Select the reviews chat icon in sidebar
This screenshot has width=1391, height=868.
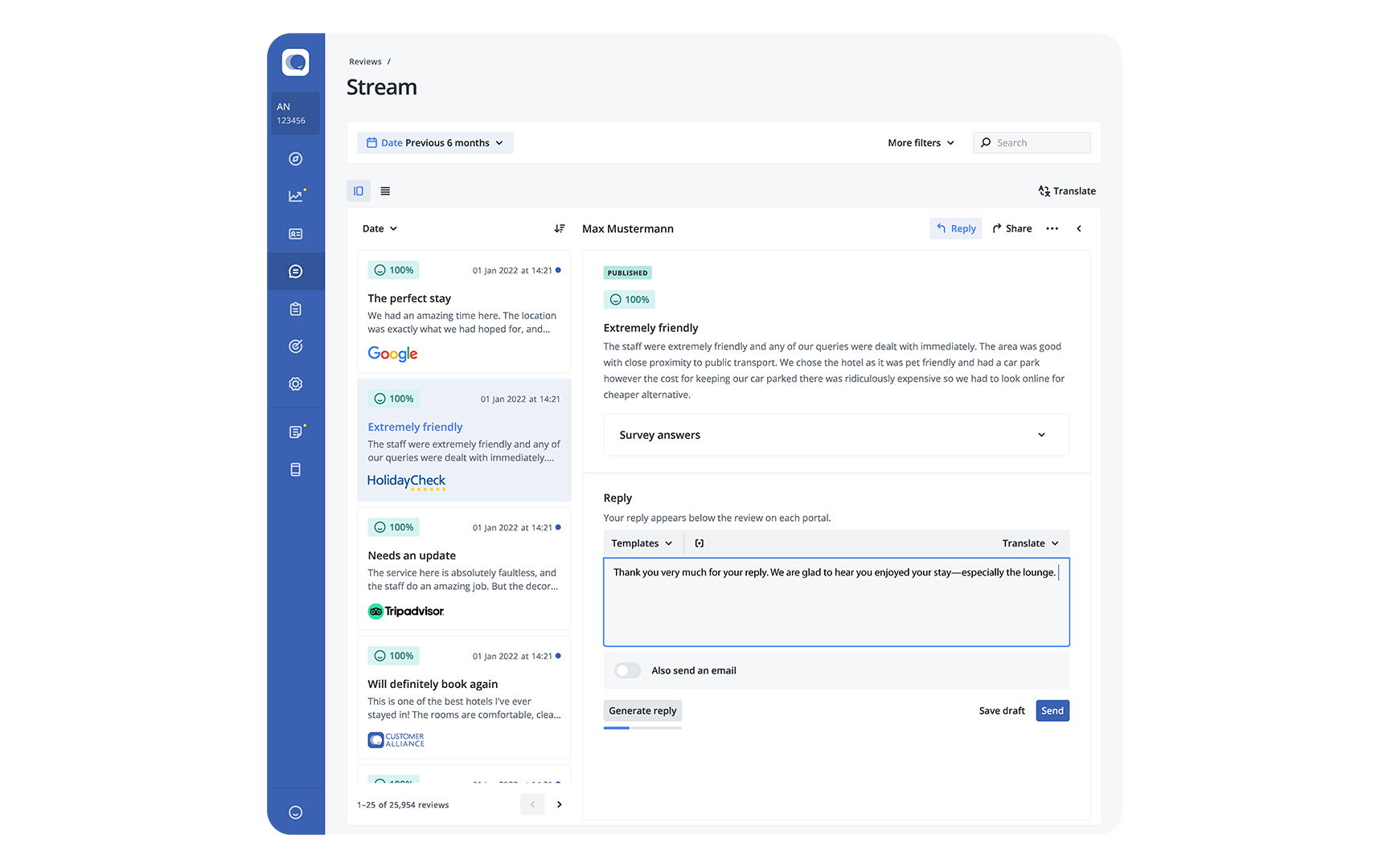(x=296, y=272)
